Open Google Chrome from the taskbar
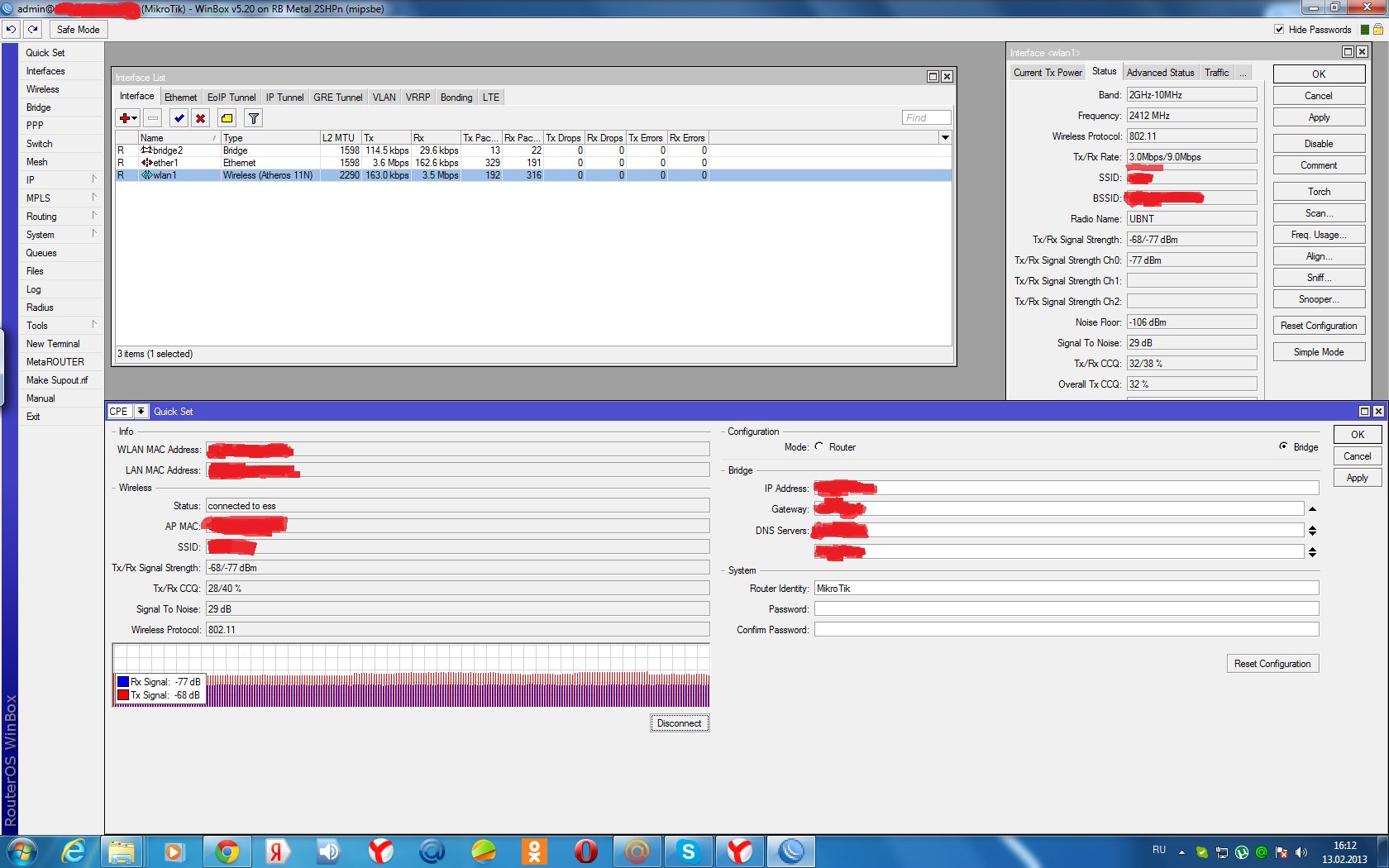The width and height of the screenshot is (1389, 868). coord(227,851)
